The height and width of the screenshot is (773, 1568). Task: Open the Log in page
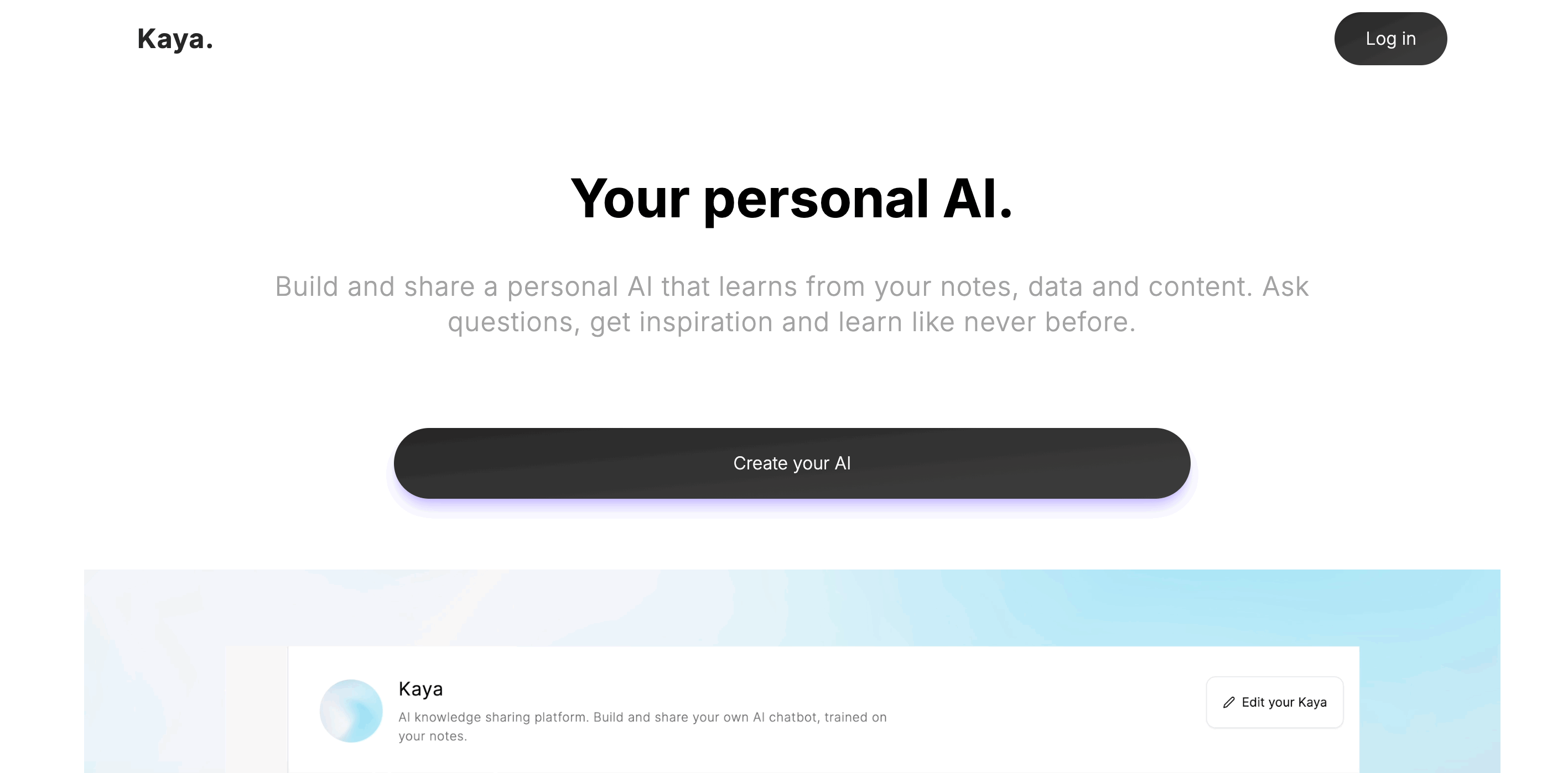[1390, 39]
